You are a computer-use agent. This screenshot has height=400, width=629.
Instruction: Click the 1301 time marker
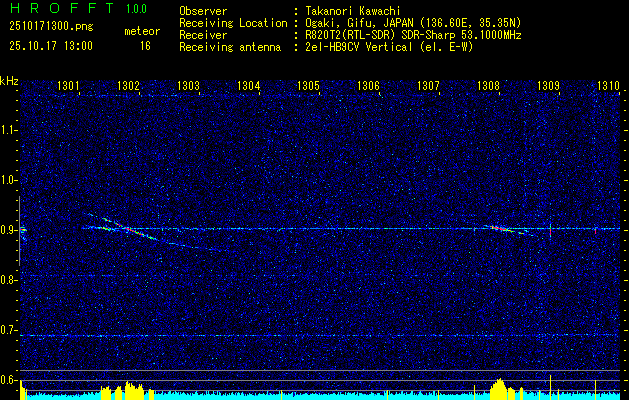tap(69, 86)
